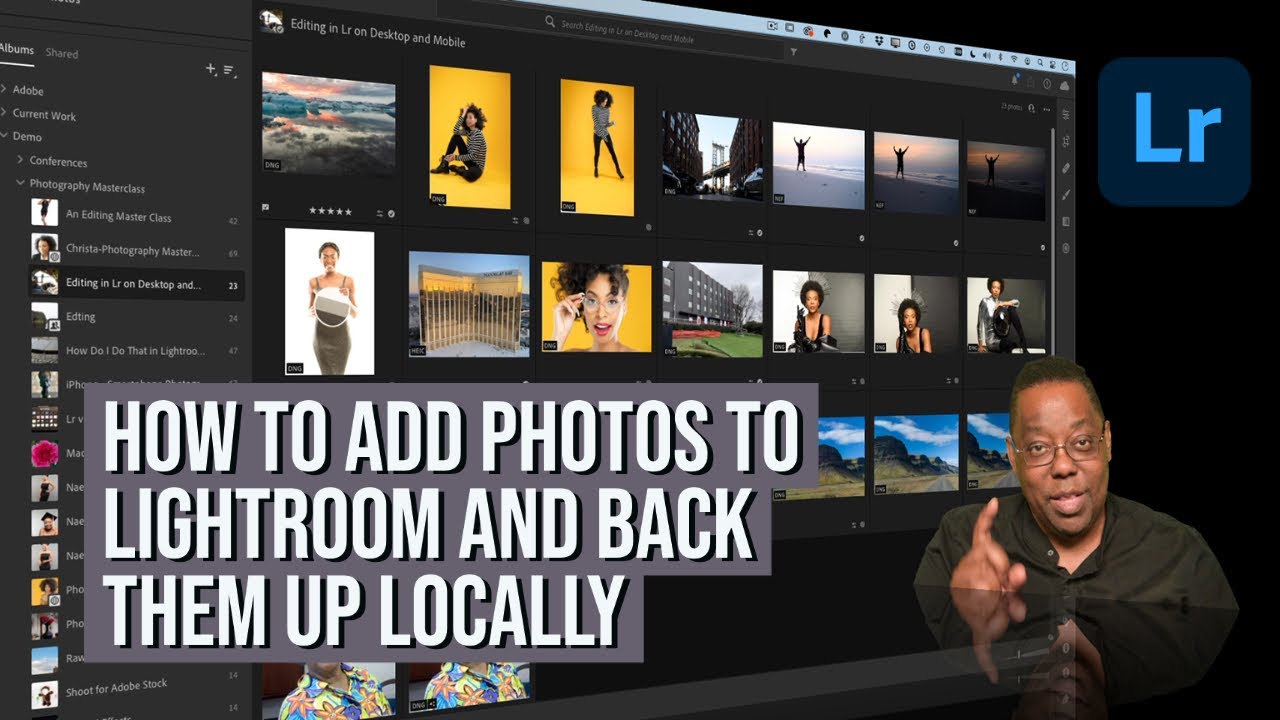Select the Brush masking tool

coord(1066,194)
